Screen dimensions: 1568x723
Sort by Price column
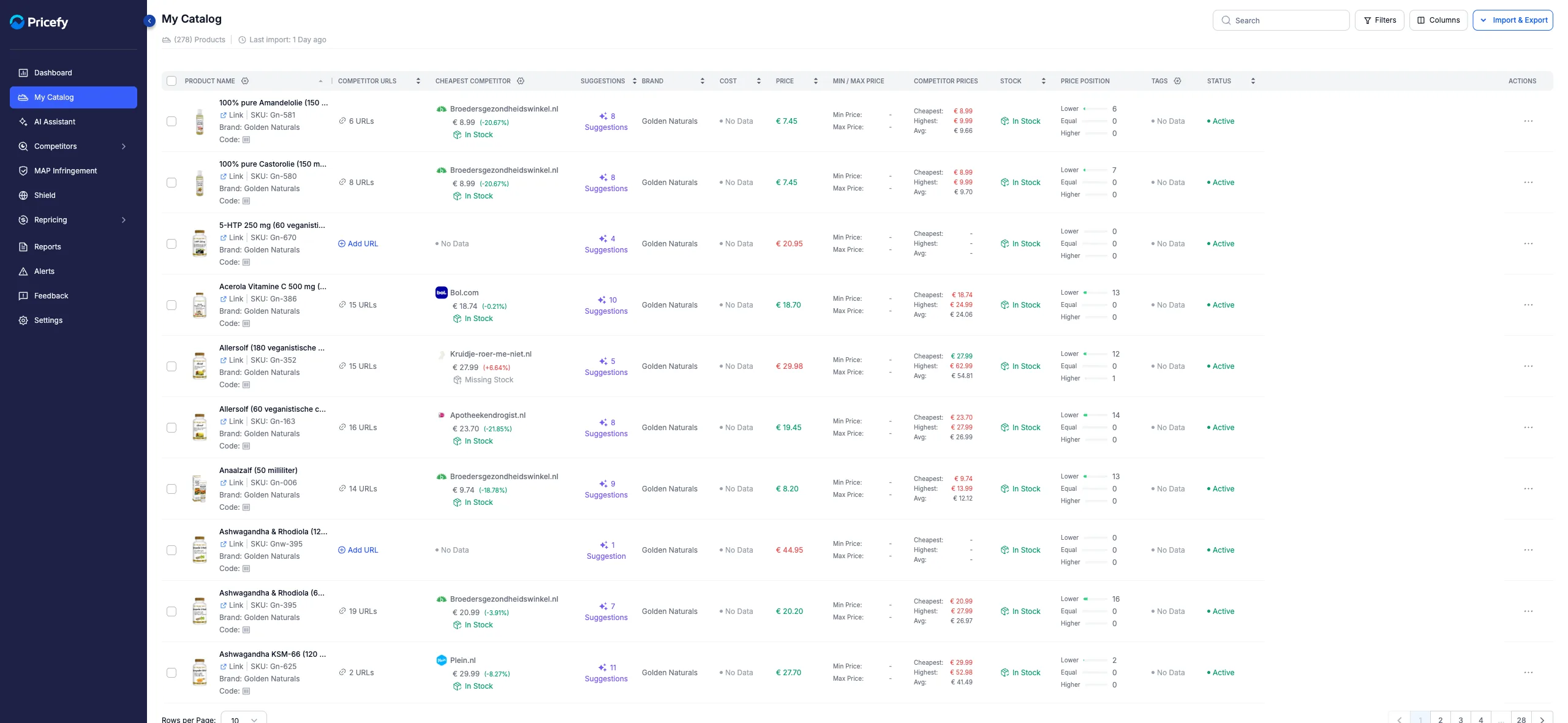click(816, 81)
